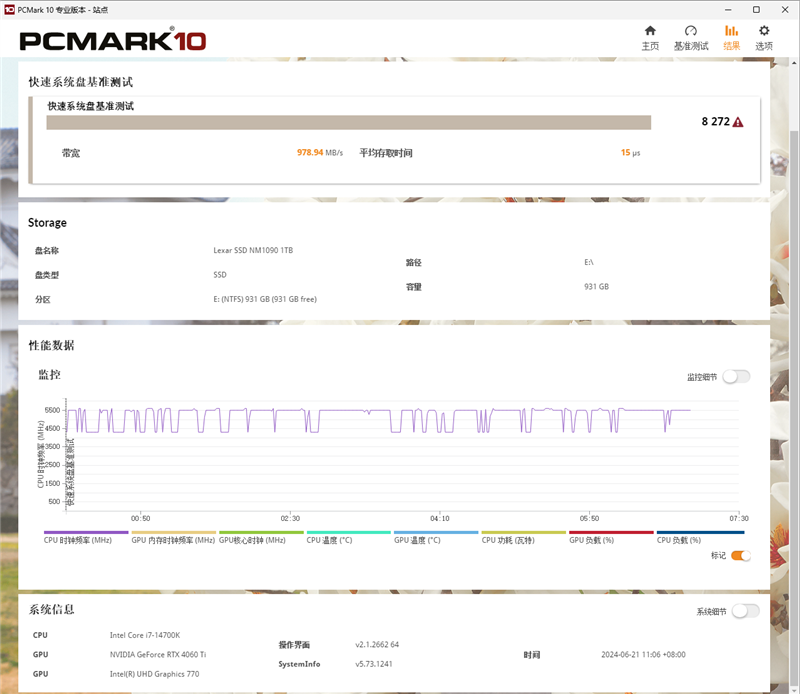Click the E: (NTFS) 931 GB partition text
800x694 pixels.
[x=265, y=299]
